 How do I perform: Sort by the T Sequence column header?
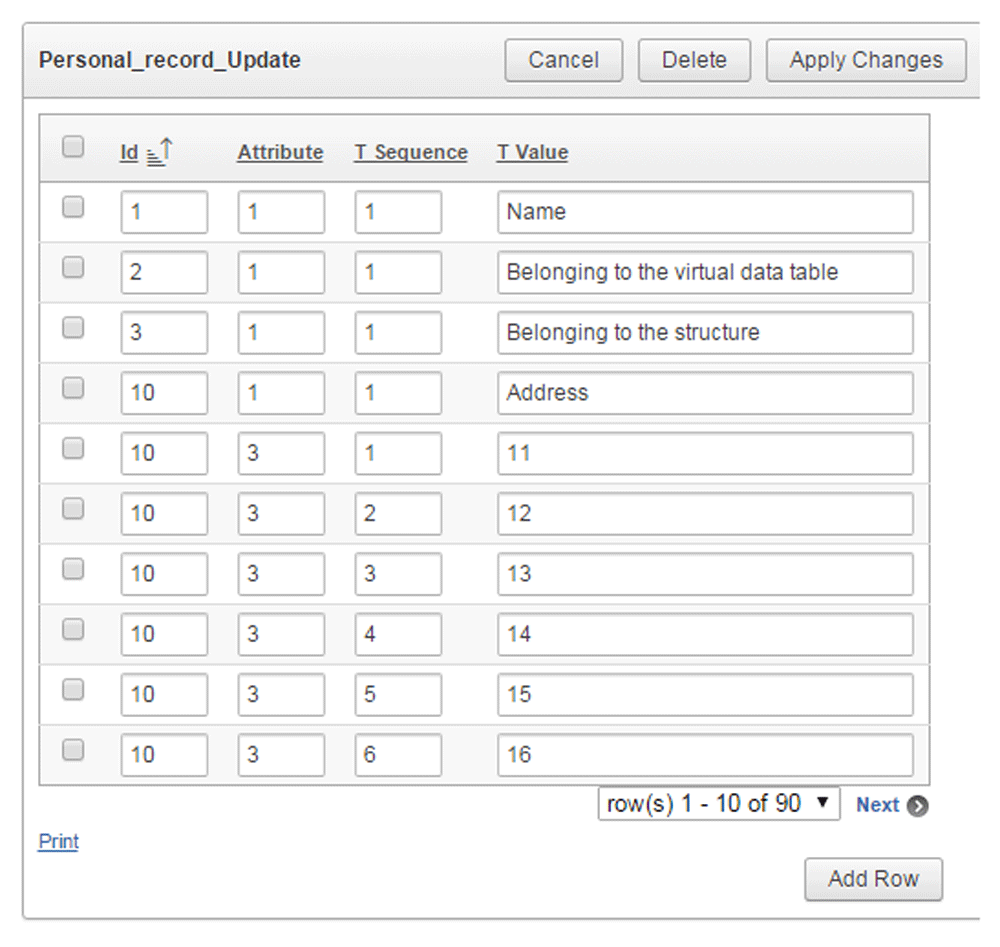tap(411, 152)
